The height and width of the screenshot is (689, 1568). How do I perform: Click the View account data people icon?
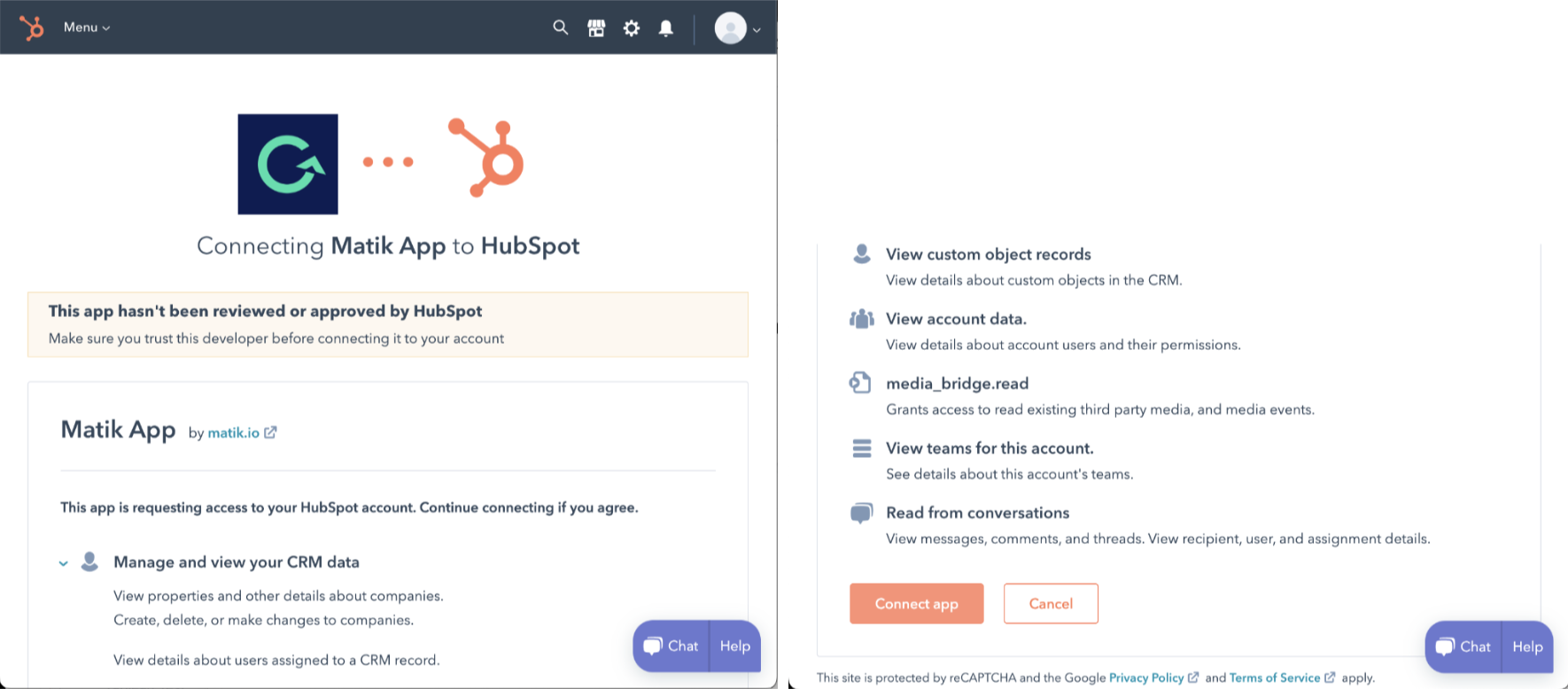pos(861,319)
